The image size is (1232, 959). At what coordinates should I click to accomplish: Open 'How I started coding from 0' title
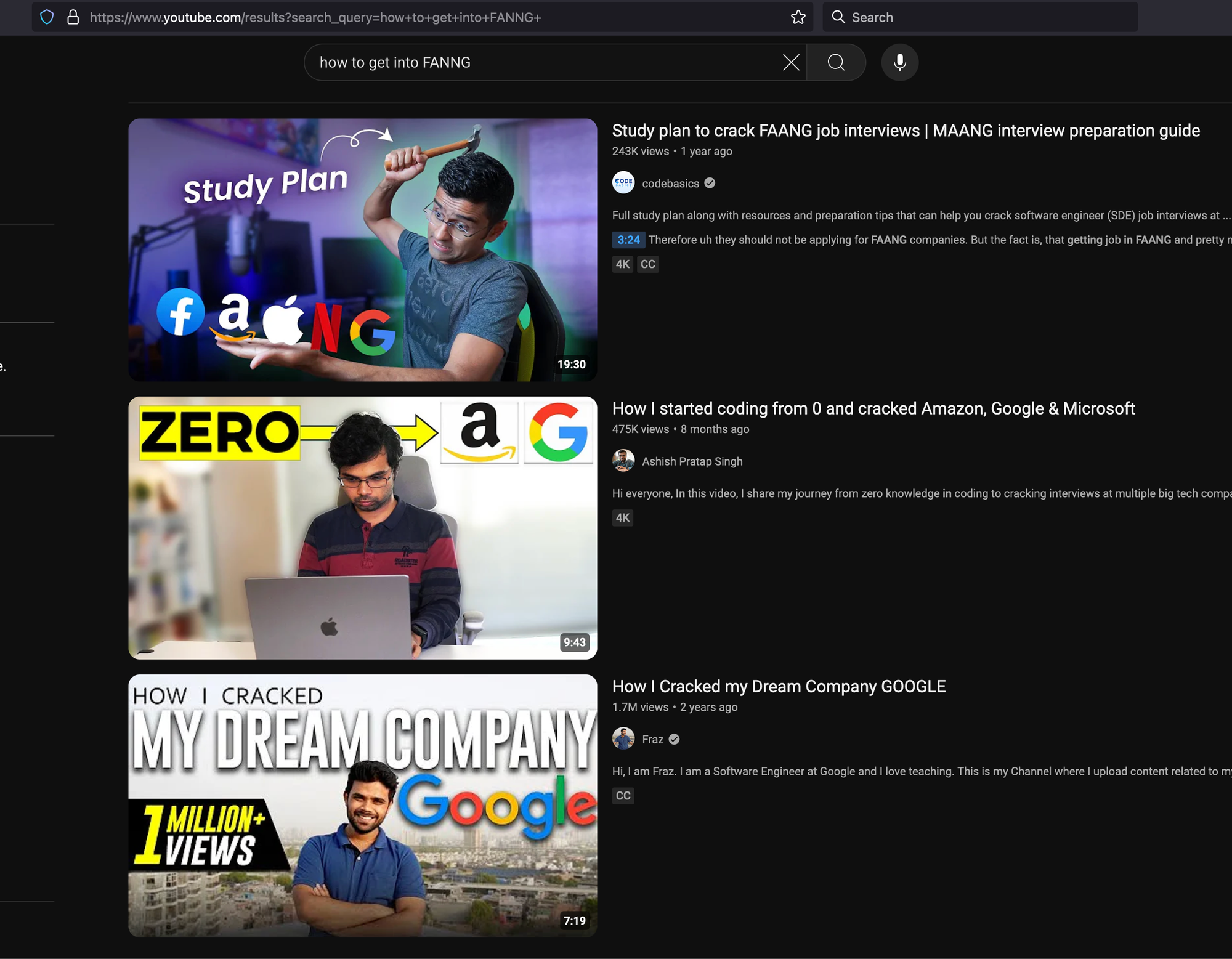click(x=873, y=408)
